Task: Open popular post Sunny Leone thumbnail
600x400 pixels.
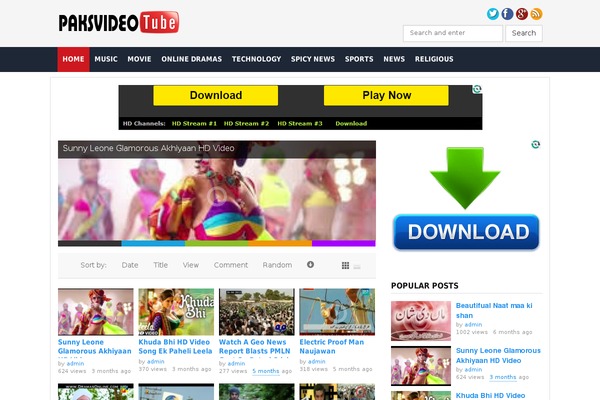Action: pyautogui.click(x=421, y=366)
